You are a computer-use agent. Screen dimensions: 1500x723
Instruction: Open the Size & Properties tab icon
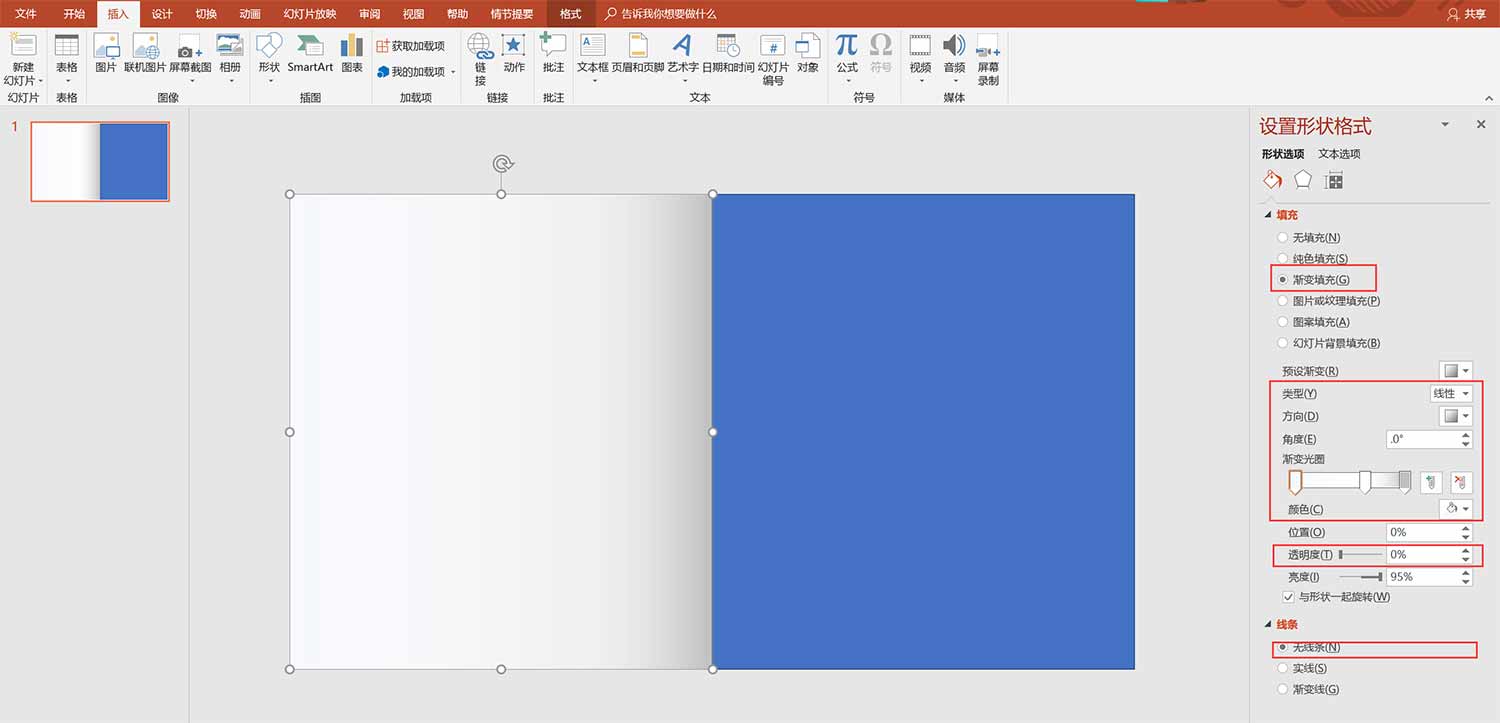[x=1333, y=180]
